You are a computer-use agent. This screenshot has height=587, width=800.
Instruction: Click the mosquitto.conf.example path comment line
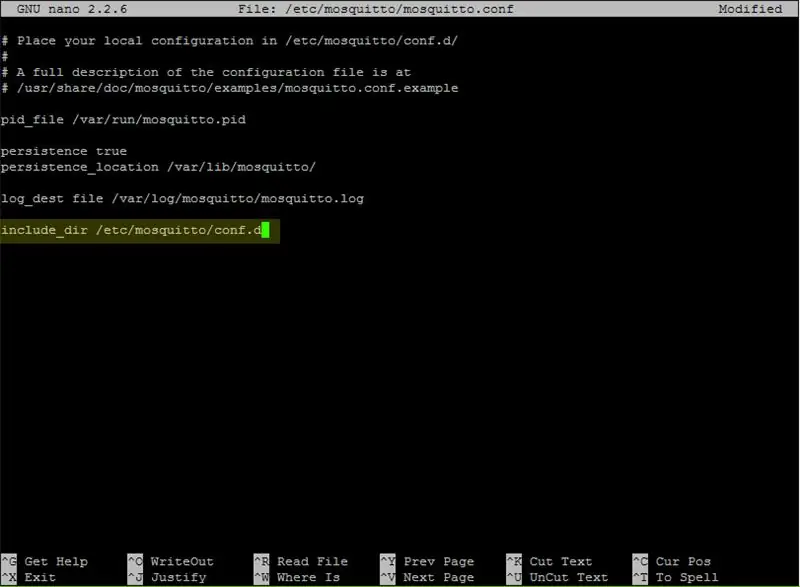pos(230,88)
